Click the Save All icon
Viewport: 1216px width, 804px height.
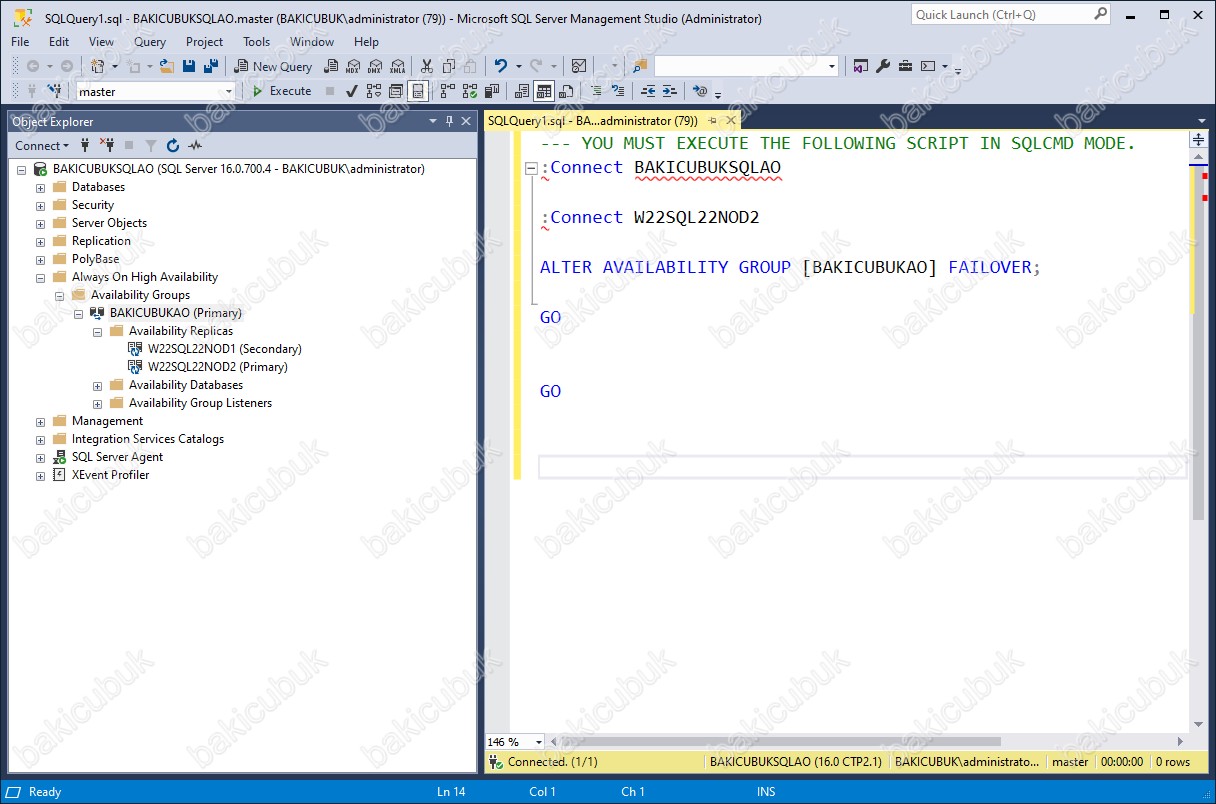(x=211, y=66)
